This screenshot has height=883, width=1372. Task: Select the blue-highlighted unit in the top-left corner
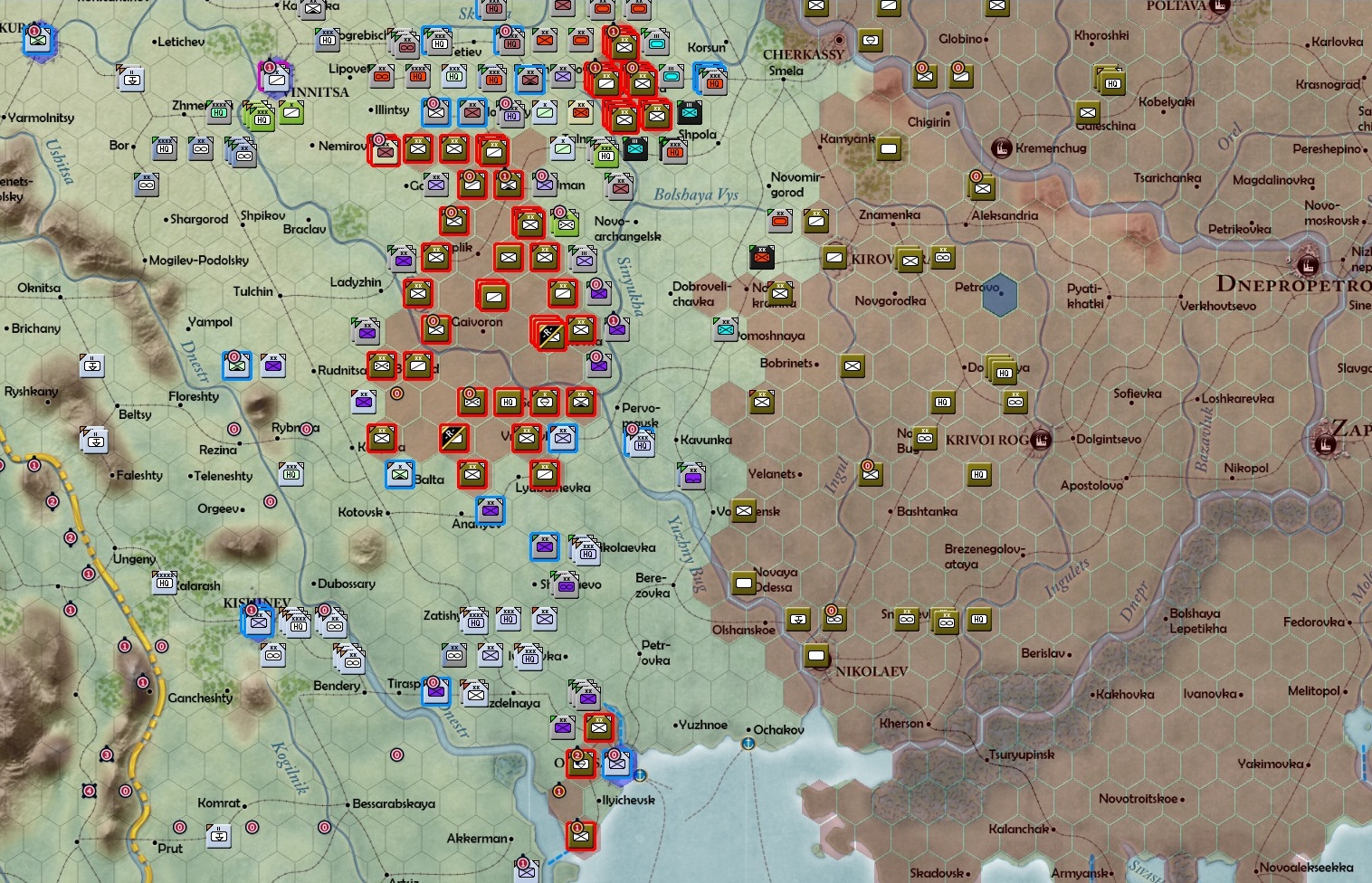[40, 41]
